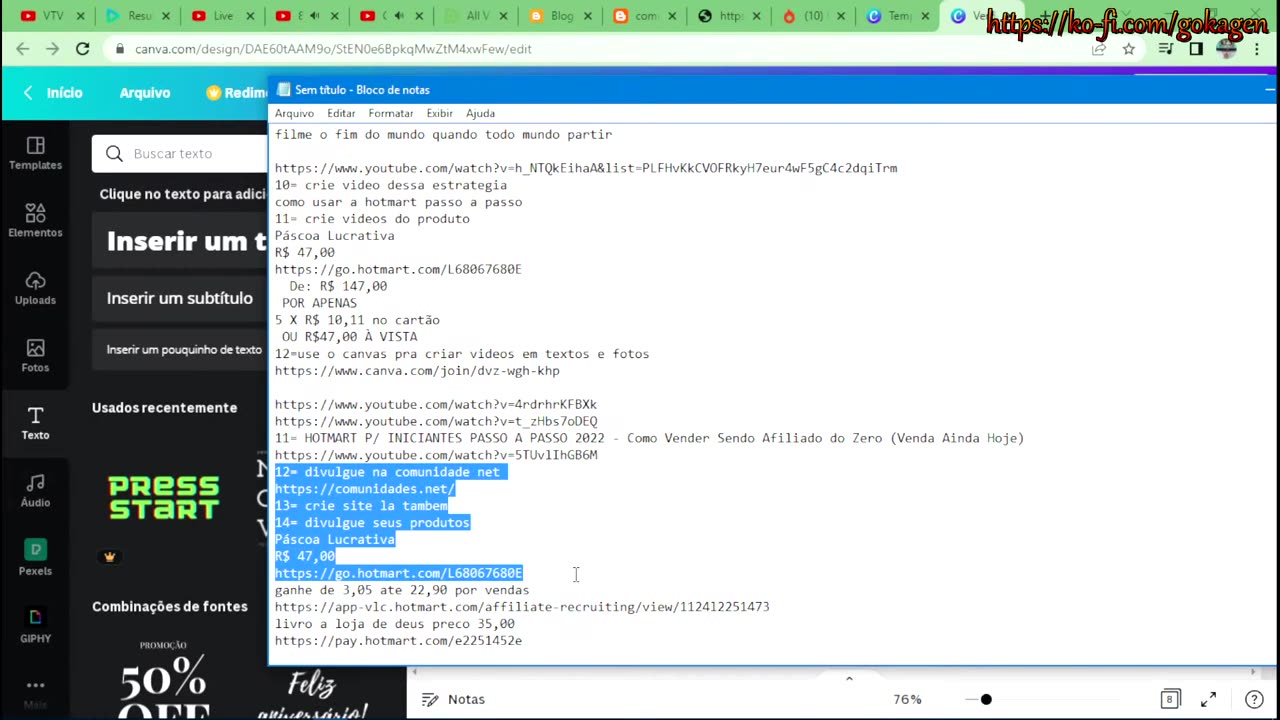This screenshot has width=1280, height=720.
Task: Add body text with Inserir um pouquinho de texto
Action: pos(180,350)
